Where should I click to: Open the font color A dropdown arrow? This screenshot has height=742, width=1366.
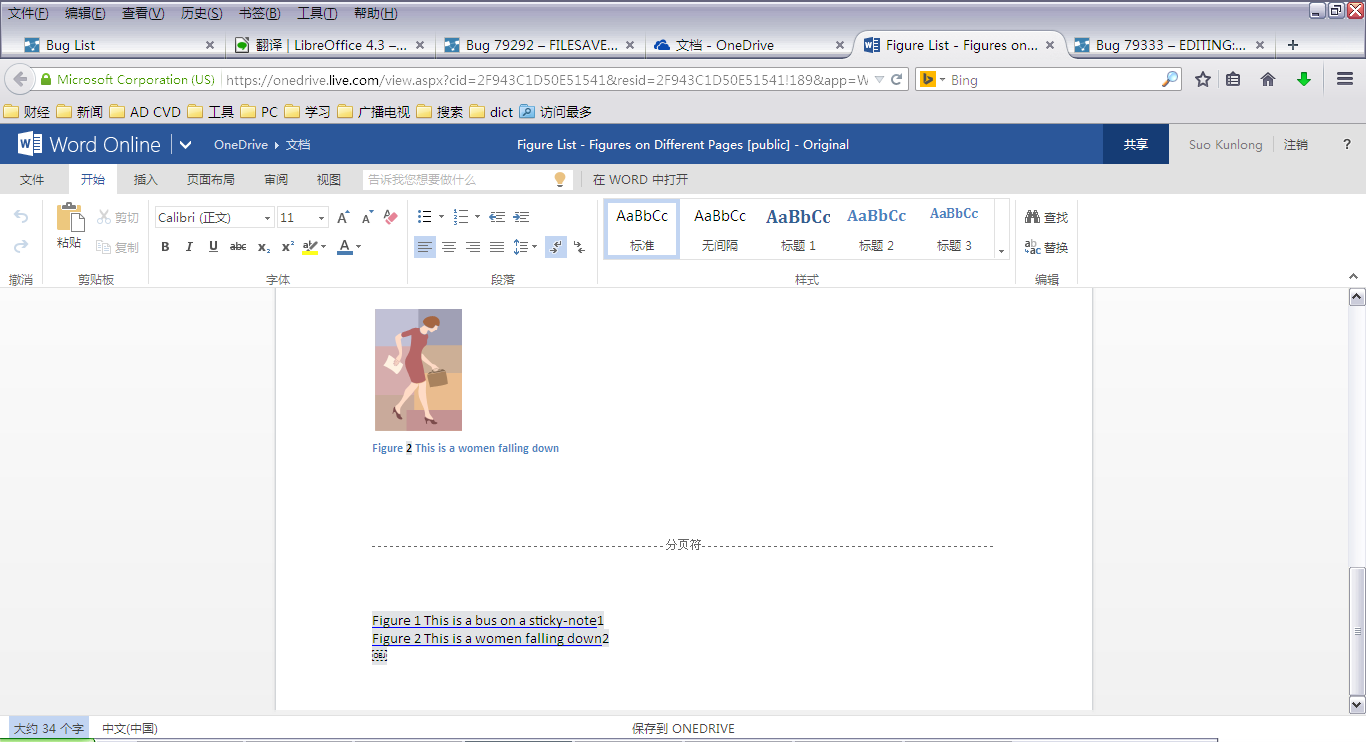point(359,247)
